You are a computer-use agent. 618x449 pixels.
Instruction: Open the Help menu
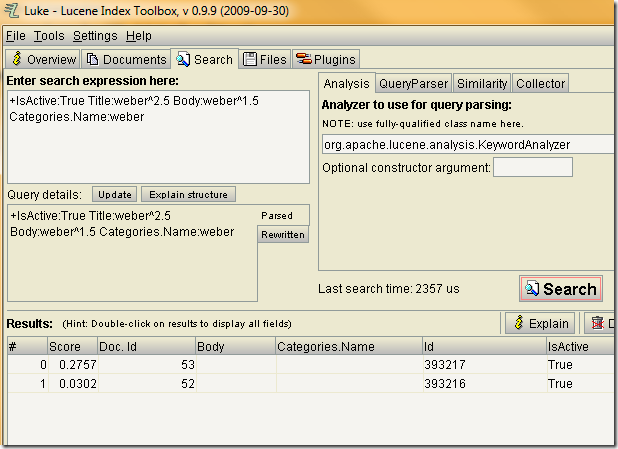(139, 36)
